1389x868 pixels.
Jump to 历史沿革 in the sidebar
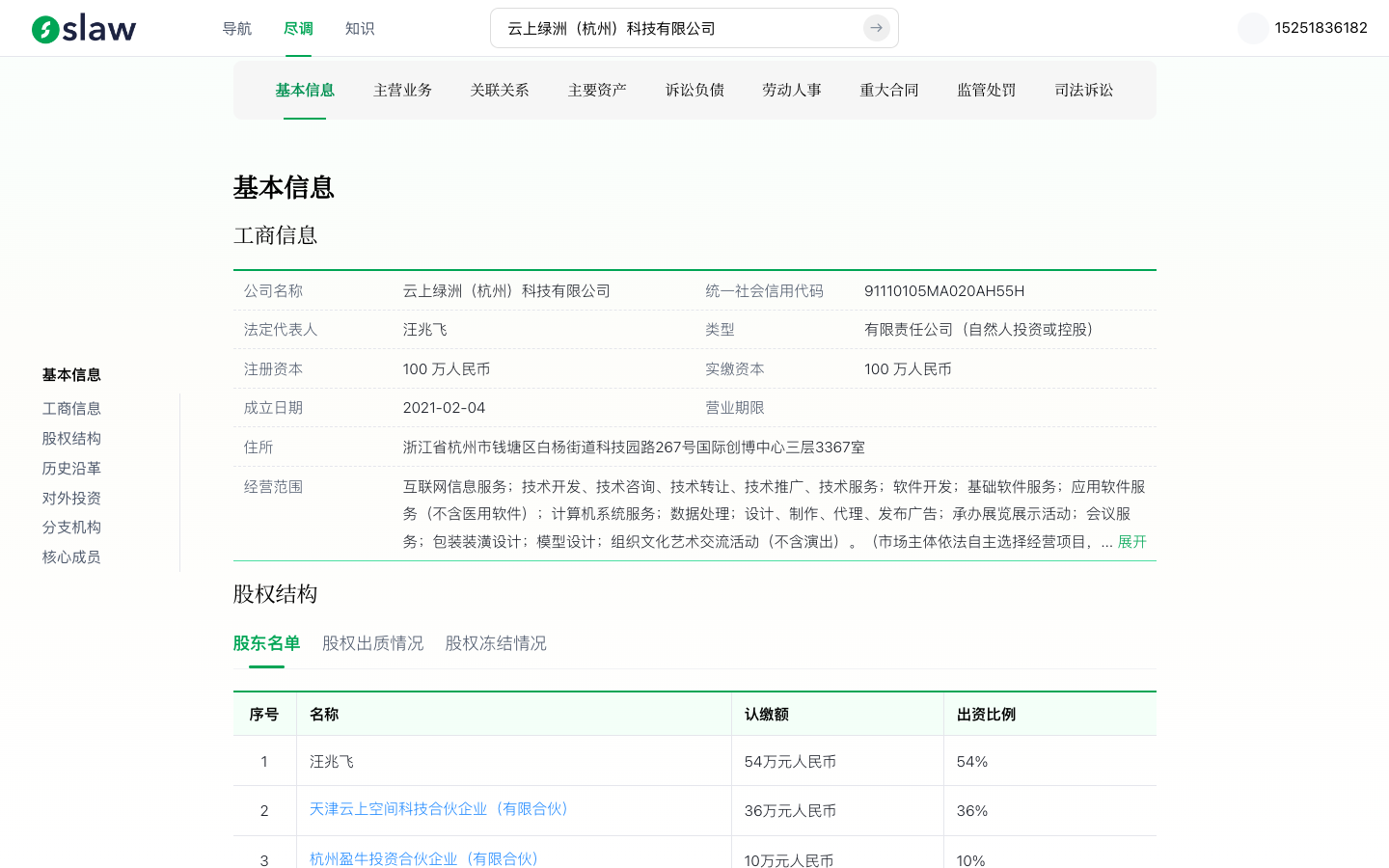click(x=71, y=468)
